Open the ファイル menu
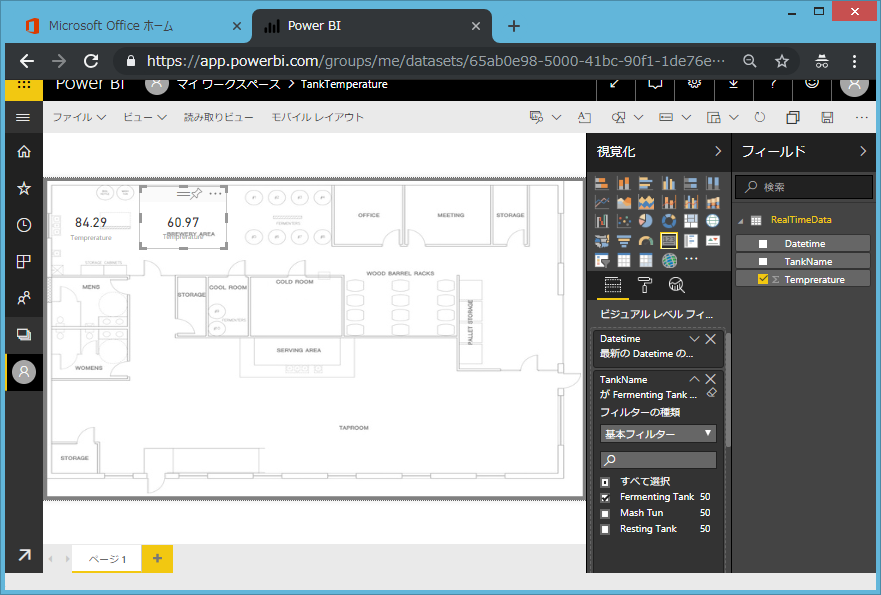Screen dimensions: 881x595 coord(79,117)
